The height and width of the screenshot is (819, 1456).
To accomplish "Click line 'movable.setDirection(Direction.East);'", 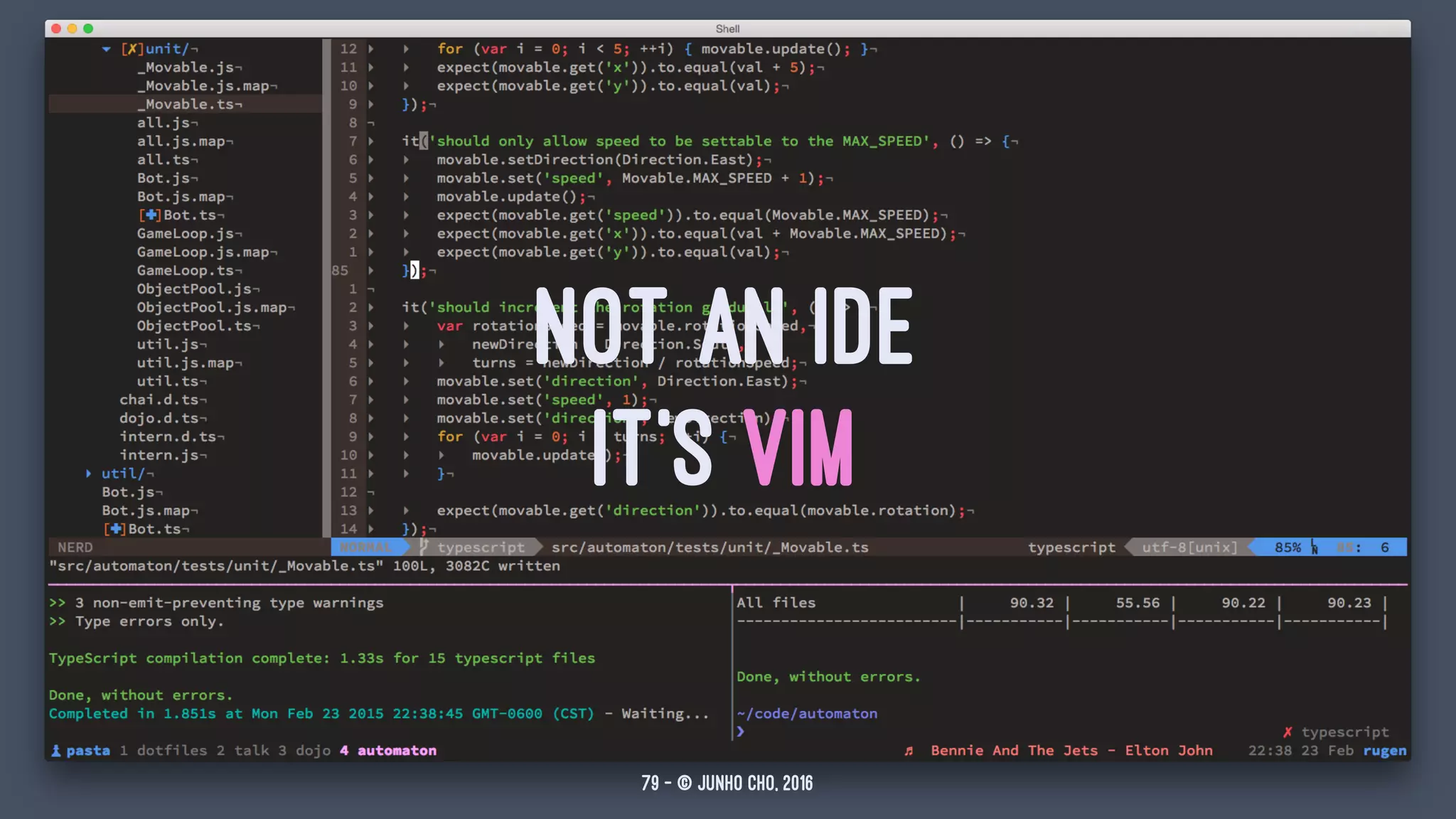I will (x=599, y=160).
